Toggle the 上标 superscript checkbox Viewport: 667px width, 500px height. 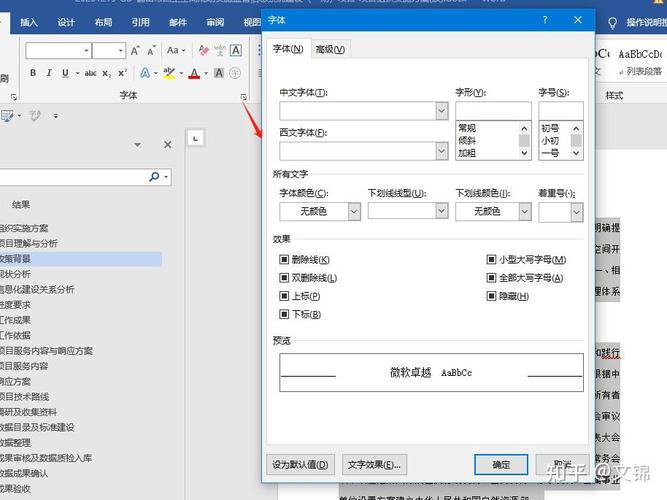point(284,296)
